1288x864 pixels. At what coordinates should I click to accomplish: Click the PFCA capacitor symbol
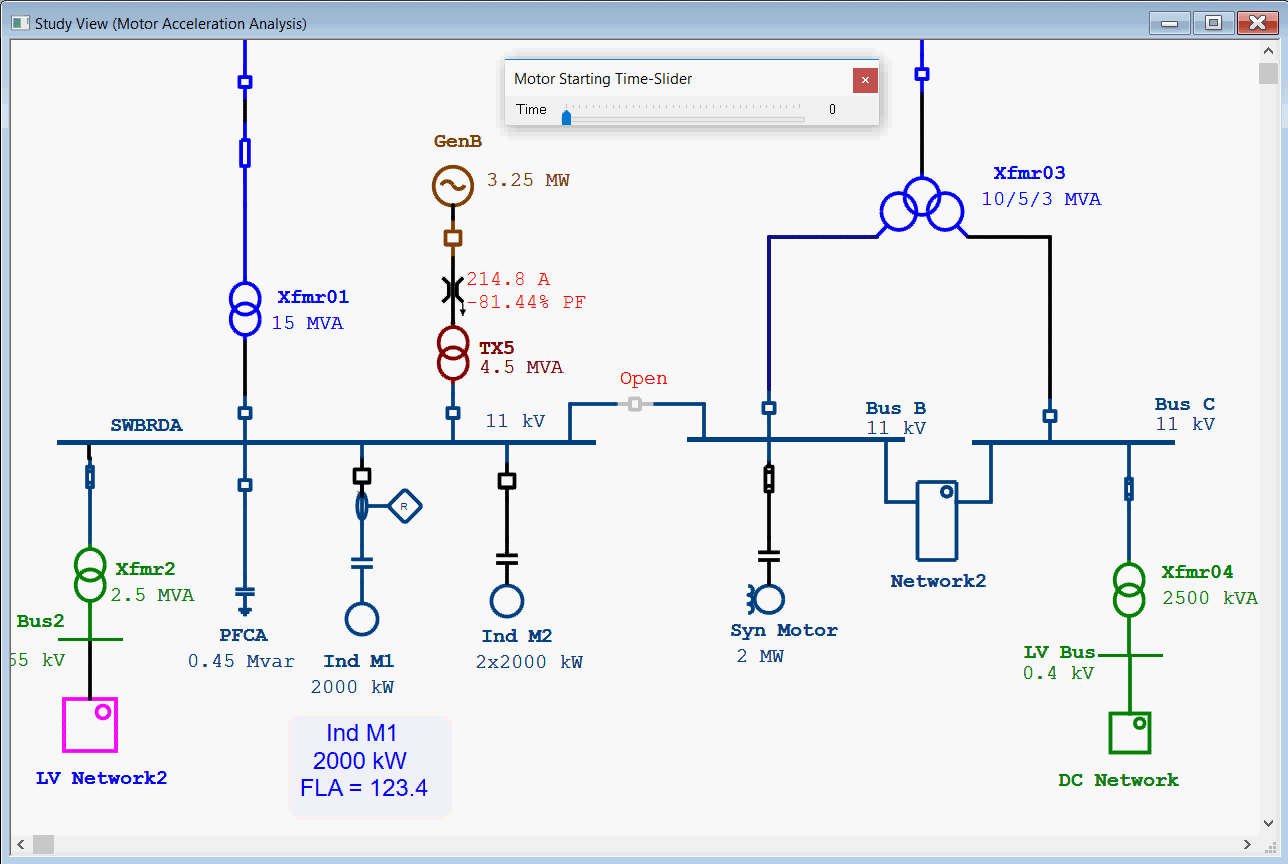(244, 600)
